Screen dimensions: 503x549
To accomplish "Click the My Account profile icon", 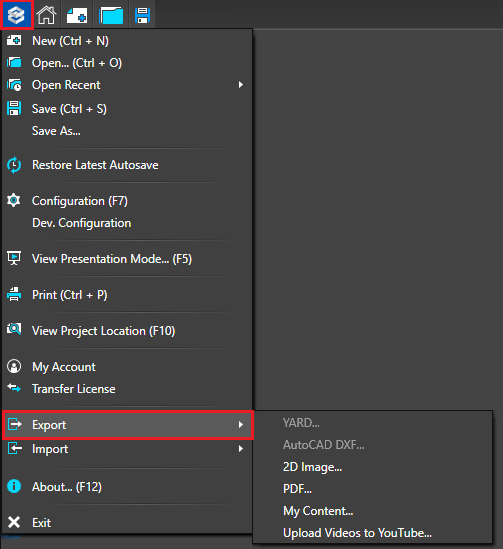I will [x=14, y=366].
